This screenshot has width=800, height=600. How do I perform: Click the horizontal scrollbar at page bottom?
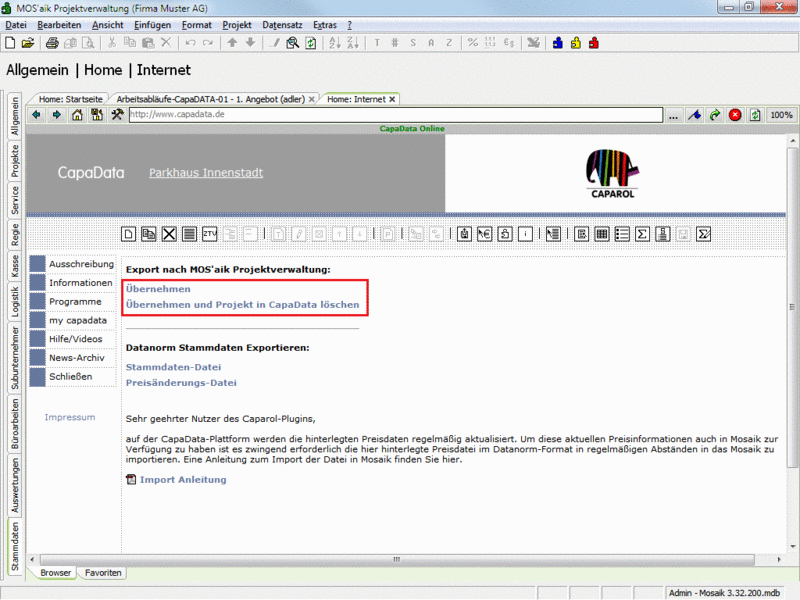397,560
